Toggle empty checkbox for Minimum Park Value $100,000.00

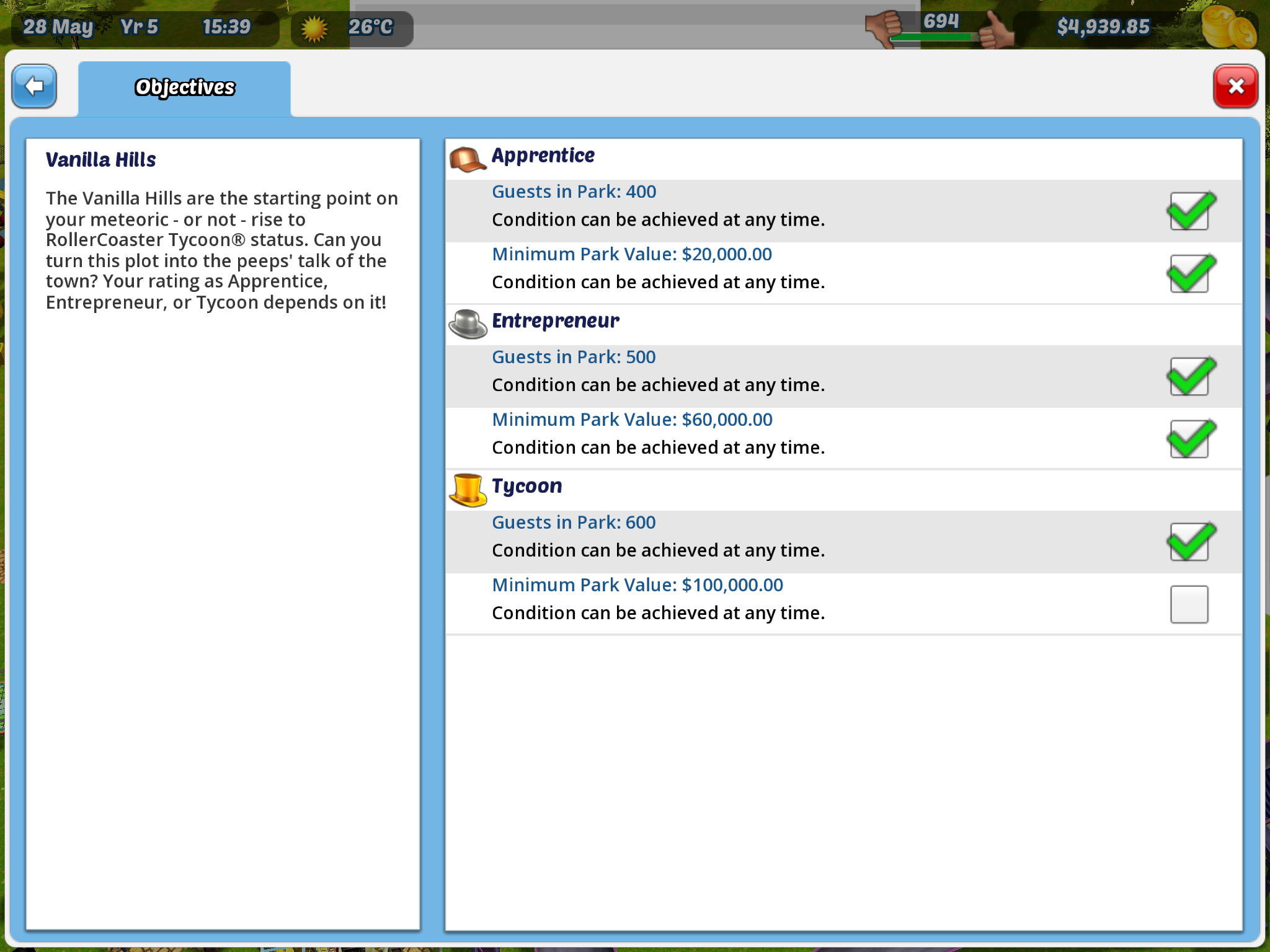(1189, 604)
